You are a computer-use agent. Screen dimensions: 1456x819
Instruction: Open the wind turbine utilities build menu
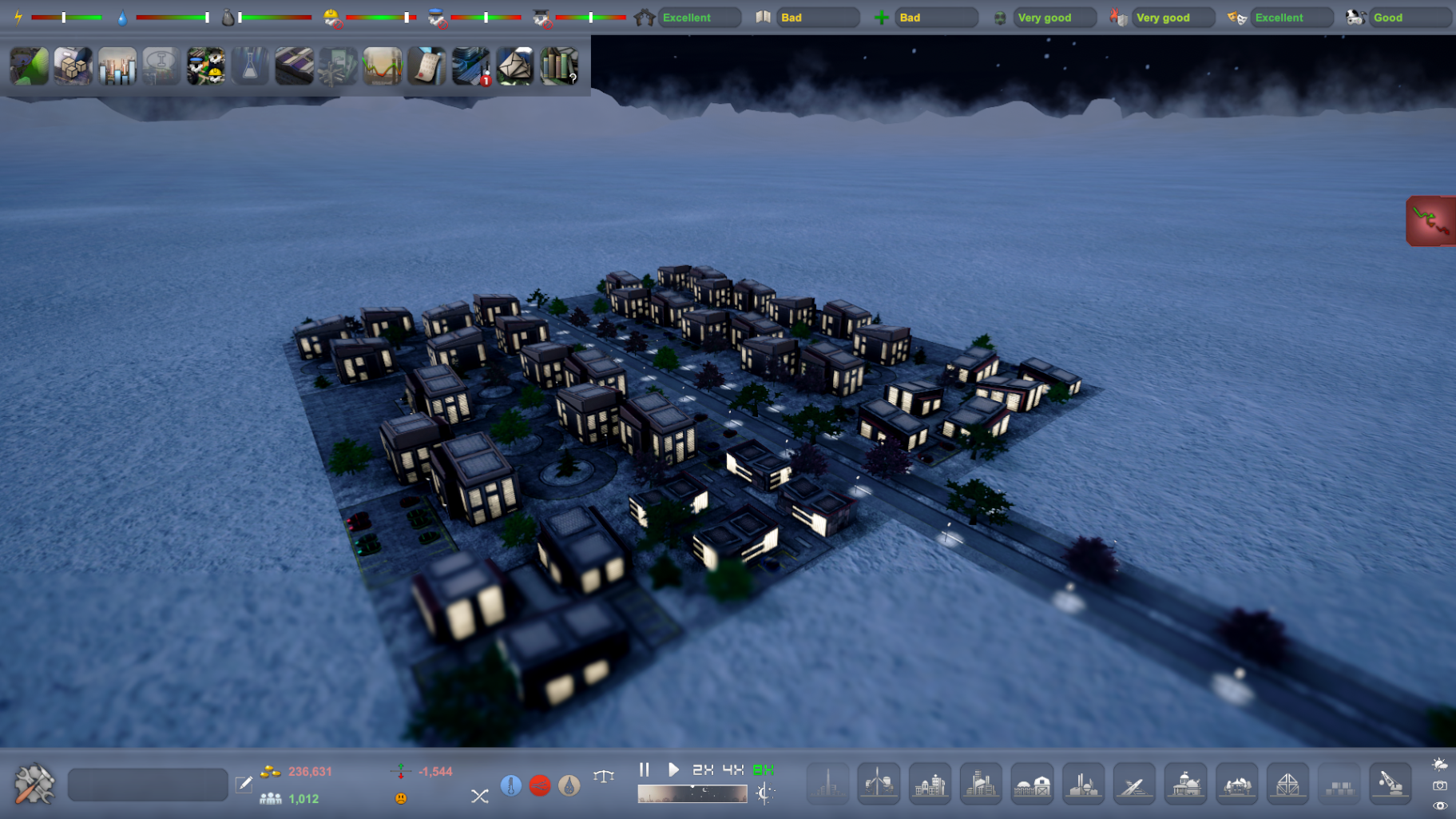879,784
